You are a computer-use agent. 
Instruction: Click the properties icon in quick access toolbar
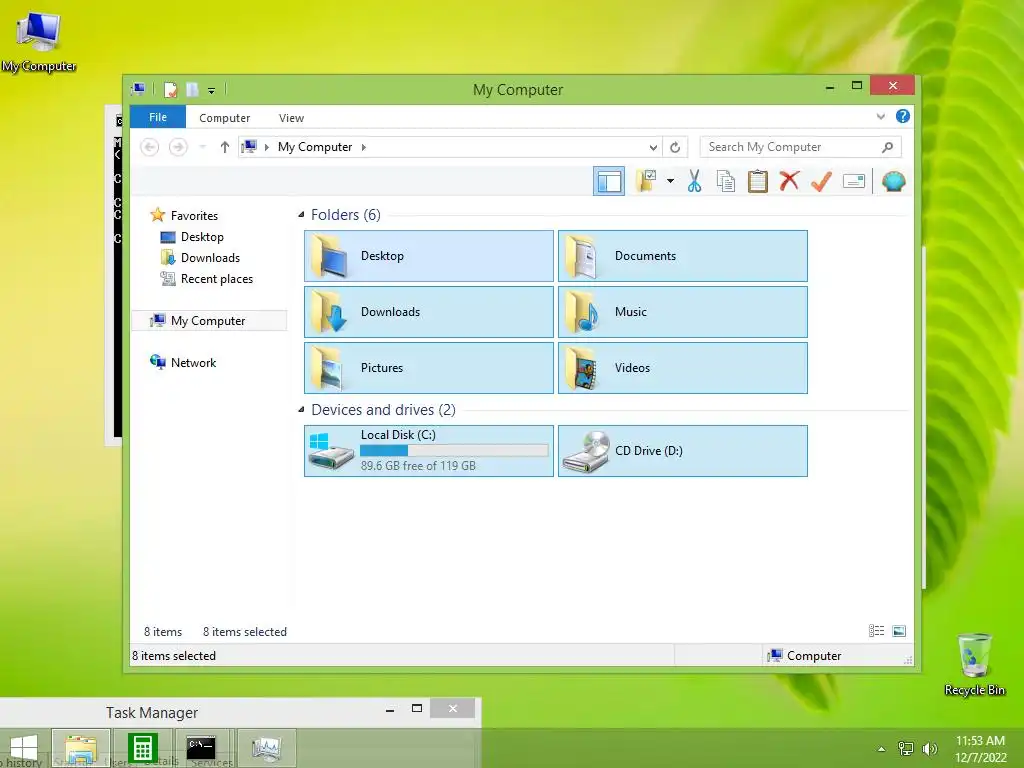(170, 89)
